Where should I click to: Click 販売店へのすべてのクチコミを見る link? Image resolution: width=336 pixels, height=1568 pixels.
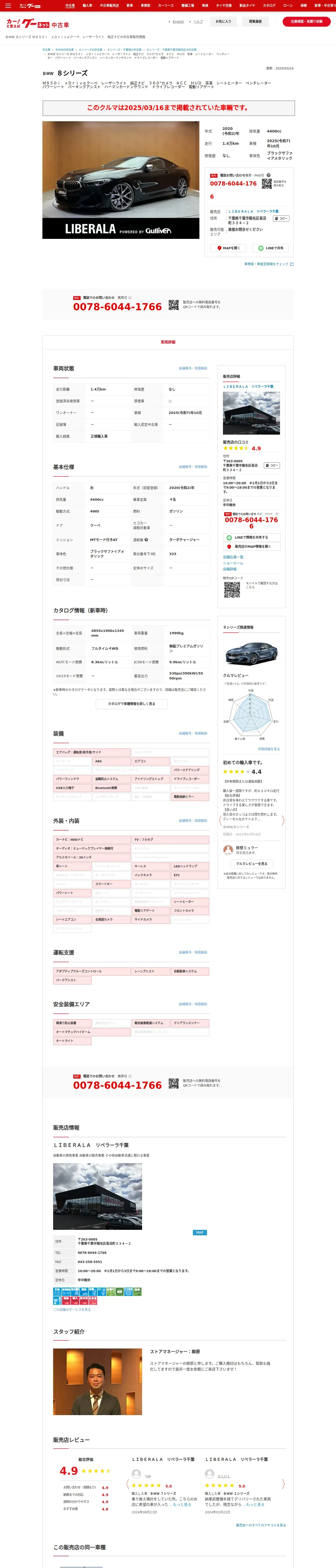(261, 1525)
